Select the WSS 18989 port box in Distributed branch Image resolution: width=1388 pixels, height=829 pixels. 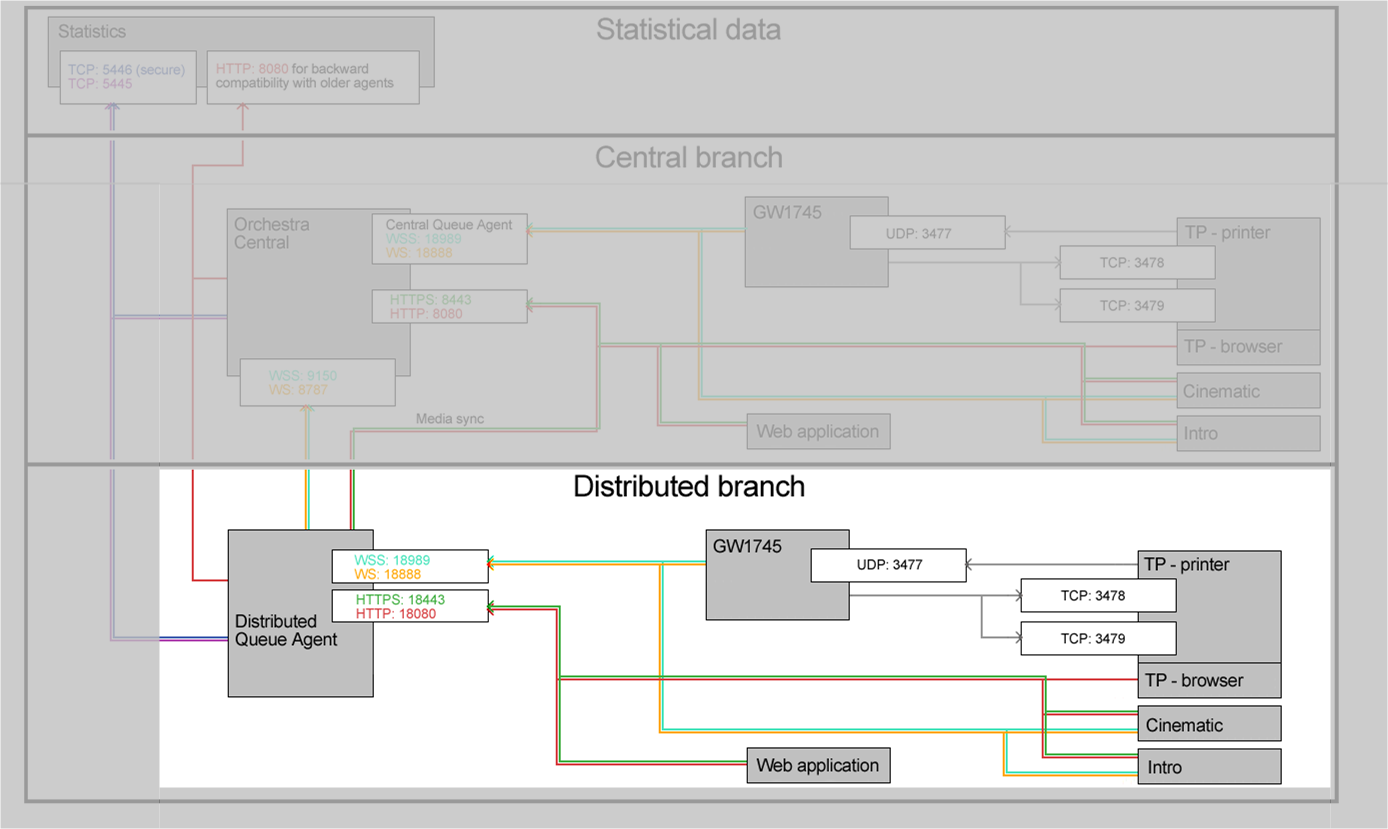[x=409, y=567]
